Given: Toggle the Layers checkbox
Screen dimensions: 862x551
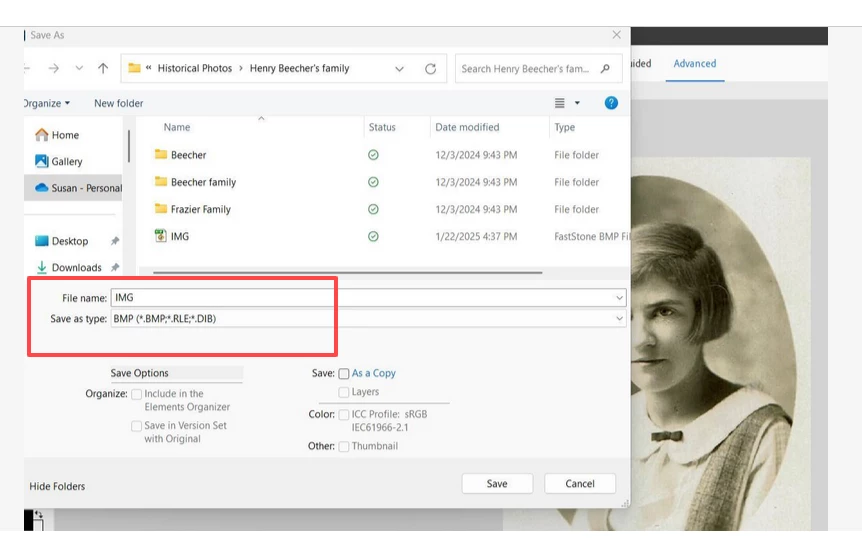Looking at the screenshot, I should click(344, 392).
